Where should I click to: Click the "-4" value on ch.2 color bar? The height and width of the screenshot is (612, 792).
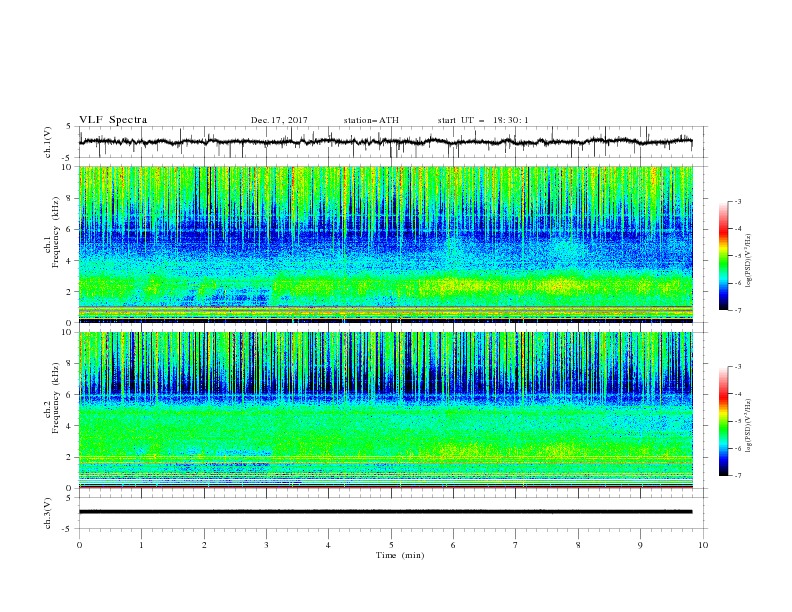point(737,394)
